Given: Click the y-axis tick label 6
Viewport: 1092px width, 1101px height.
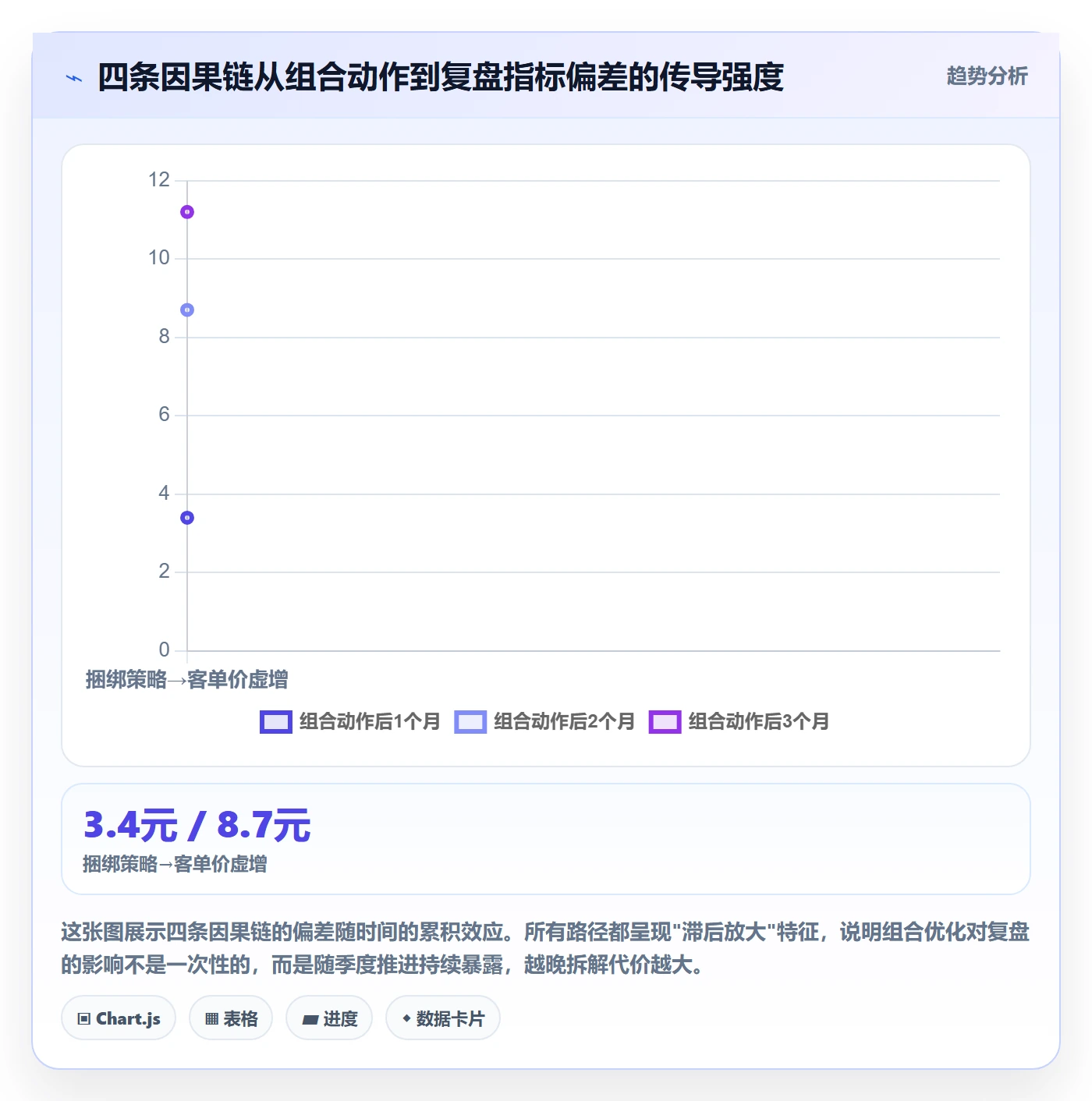Looking at the screenshot, I should click(x=164, y=415).
